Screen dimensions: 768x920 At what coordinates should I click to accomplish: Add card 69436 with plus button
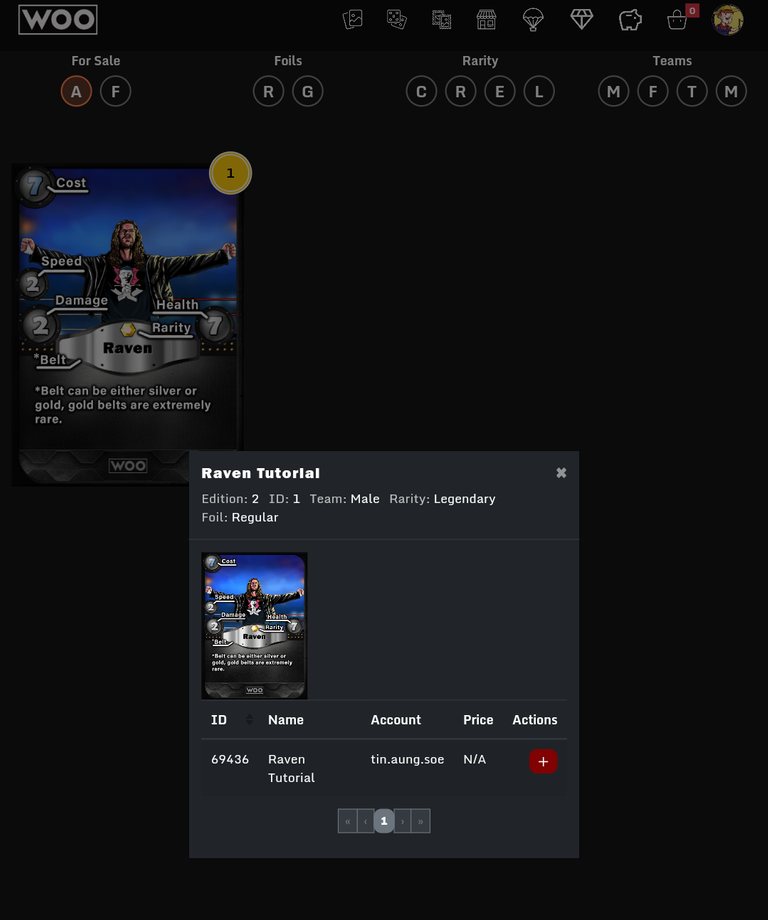543,762
